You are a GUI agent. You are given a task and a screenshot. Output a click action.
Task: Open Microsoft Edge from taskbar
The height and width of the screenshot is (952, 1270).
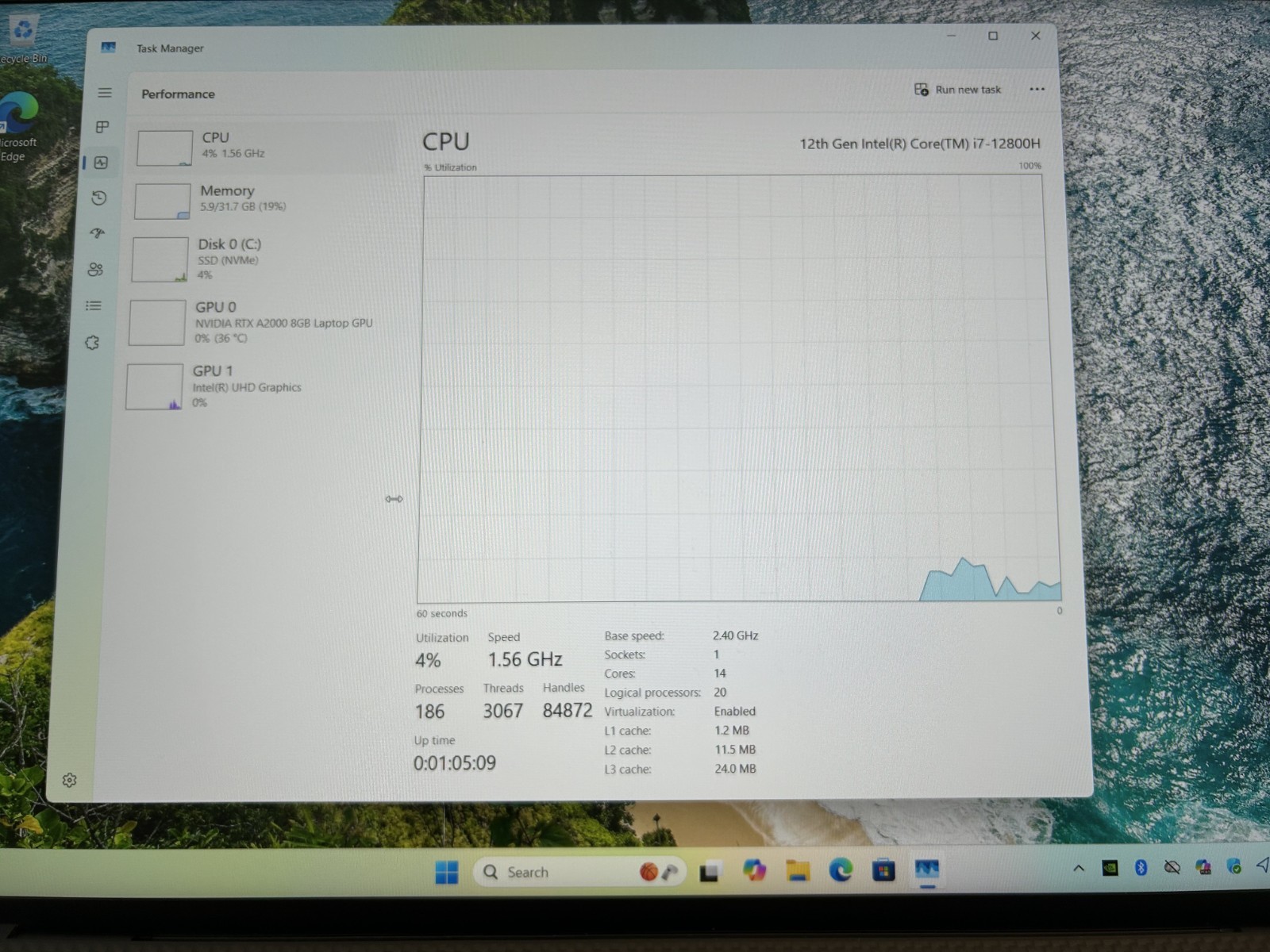tap(841, 869)
